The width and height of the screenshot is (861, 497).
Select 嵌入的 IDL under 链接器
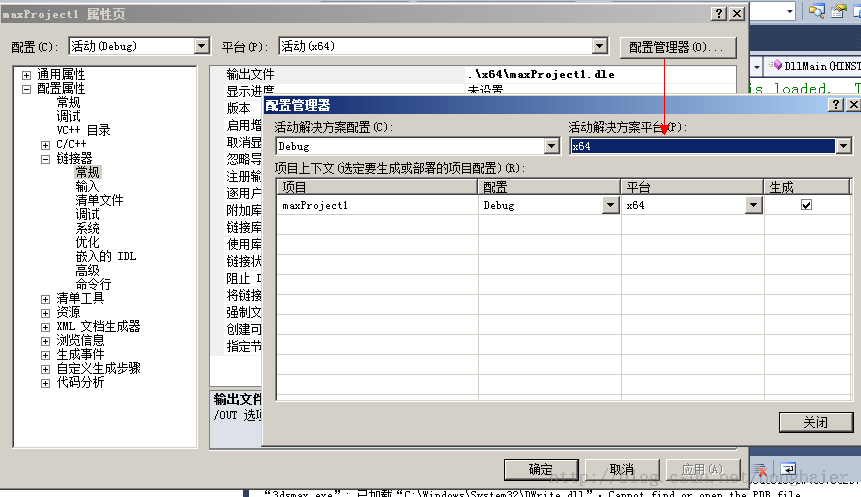pyautogui.click(x=106, y=256)
